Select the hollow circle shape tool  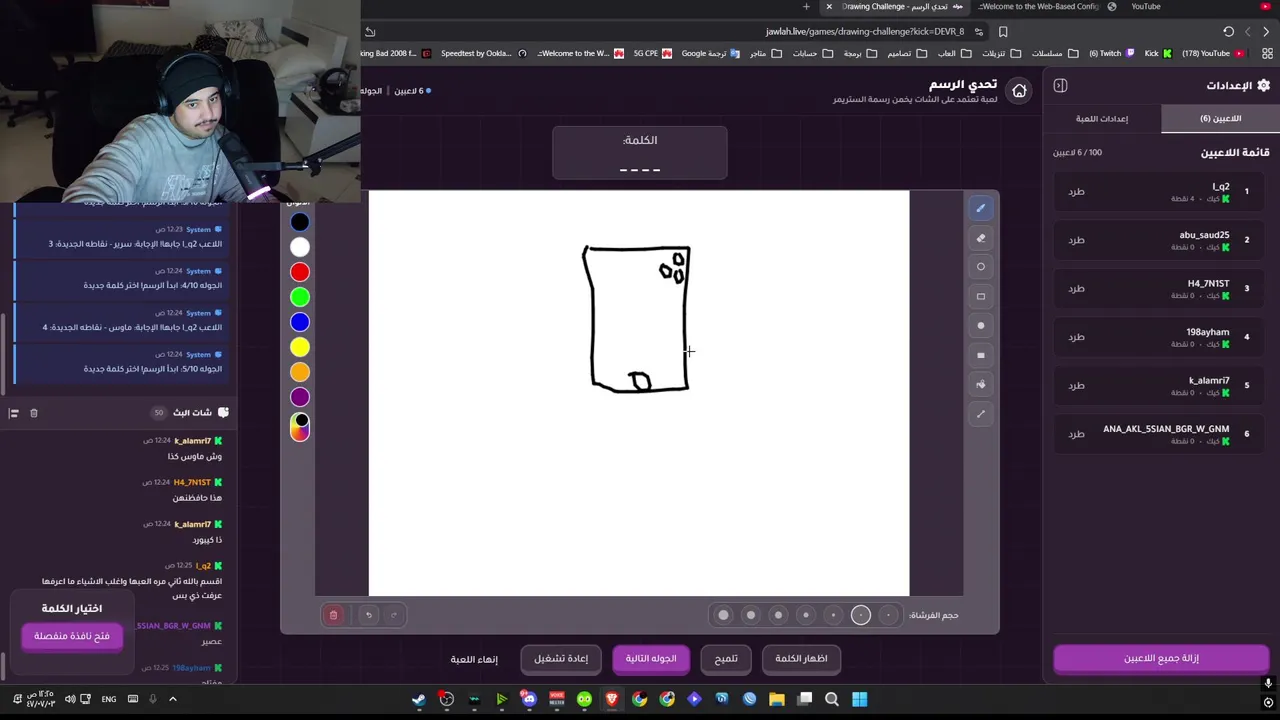coord(980,267)
